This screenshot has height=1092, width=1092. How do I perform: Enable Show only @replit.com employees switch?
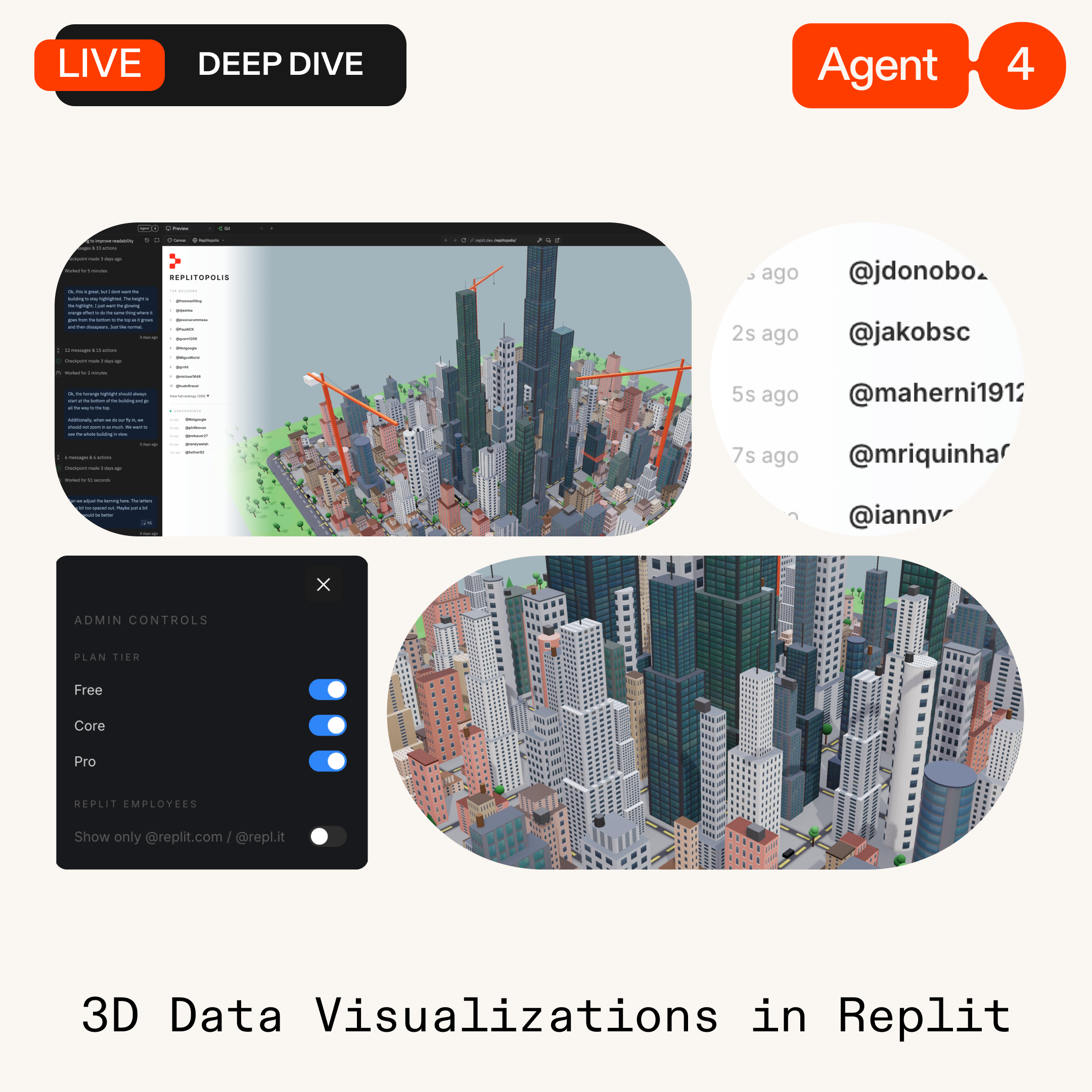pyautogui.click(x=327, y=837)
